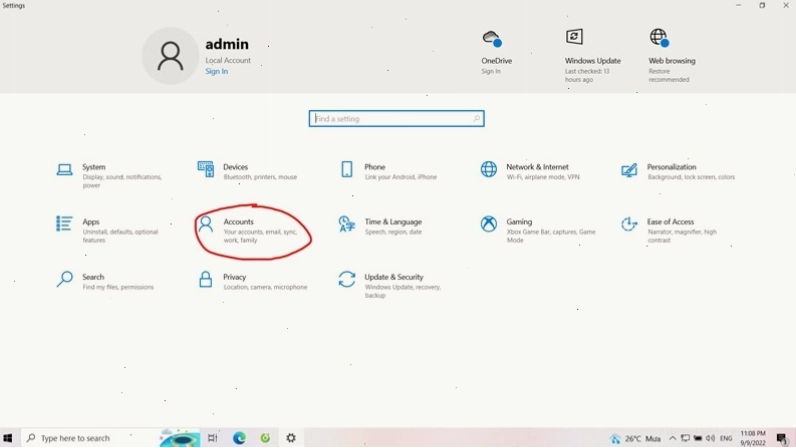Viewport: 796px width, 448px height.
Task: Click the Apps category title
Action: click(91, 222)
